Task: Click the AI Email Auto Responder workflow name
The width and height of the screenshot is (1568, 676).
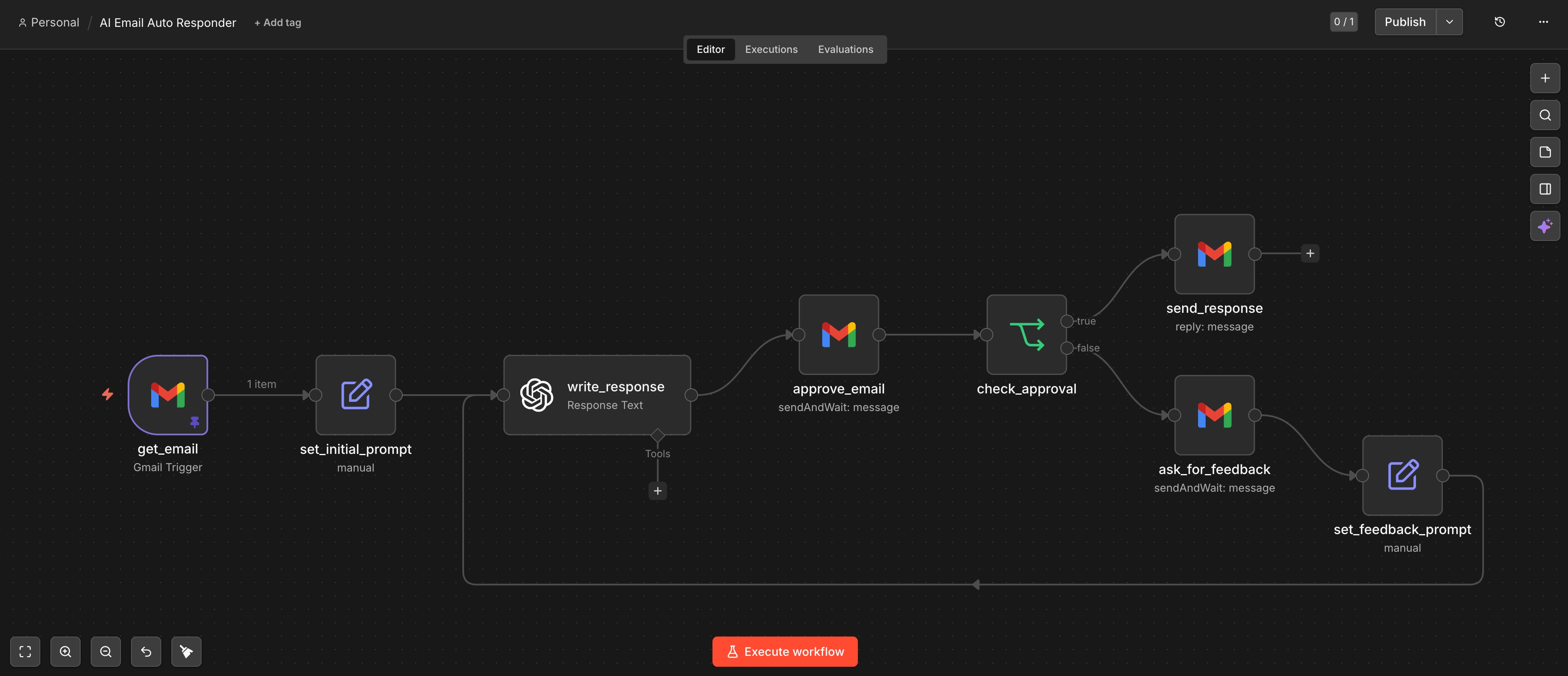Action: click(168, 23)
